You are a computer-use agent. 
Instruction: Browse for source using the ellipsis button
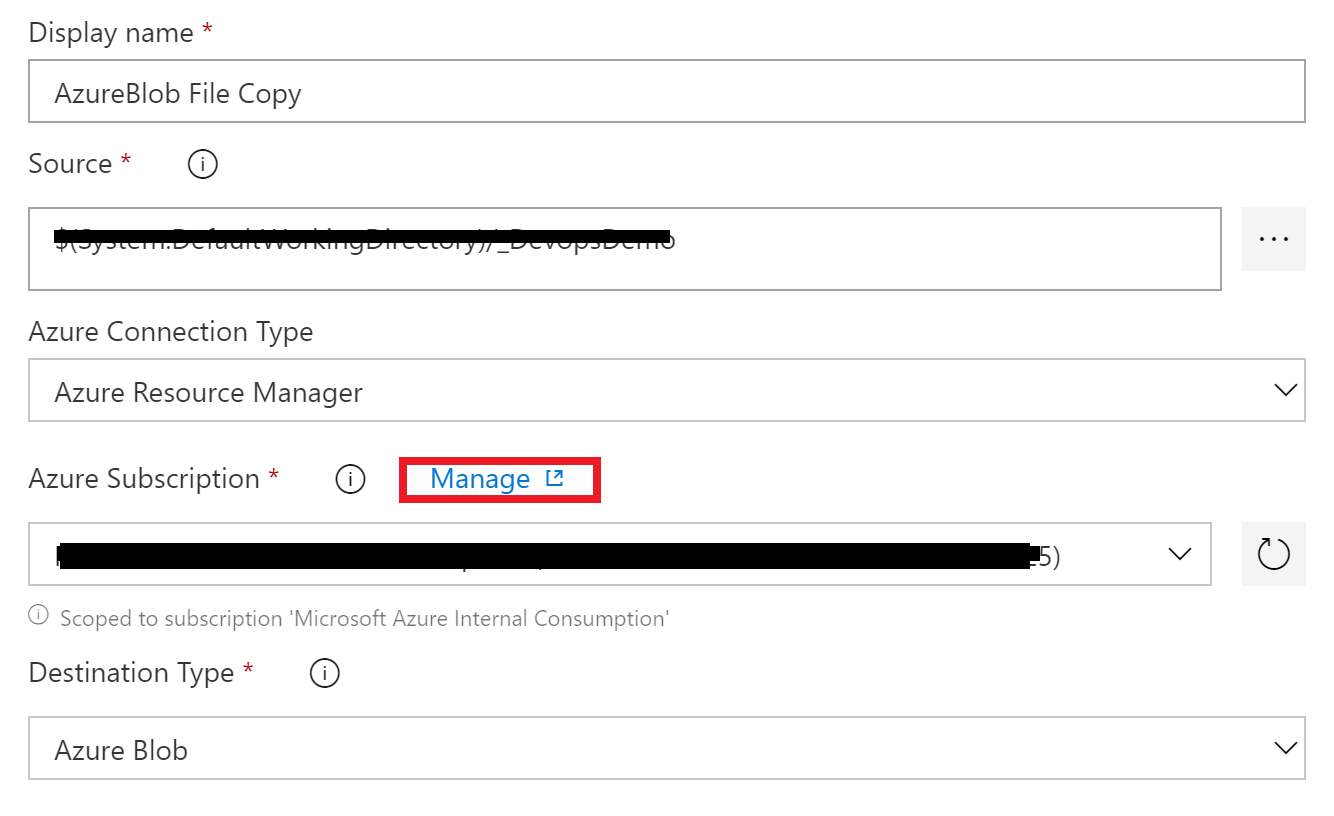[1273, 239]
